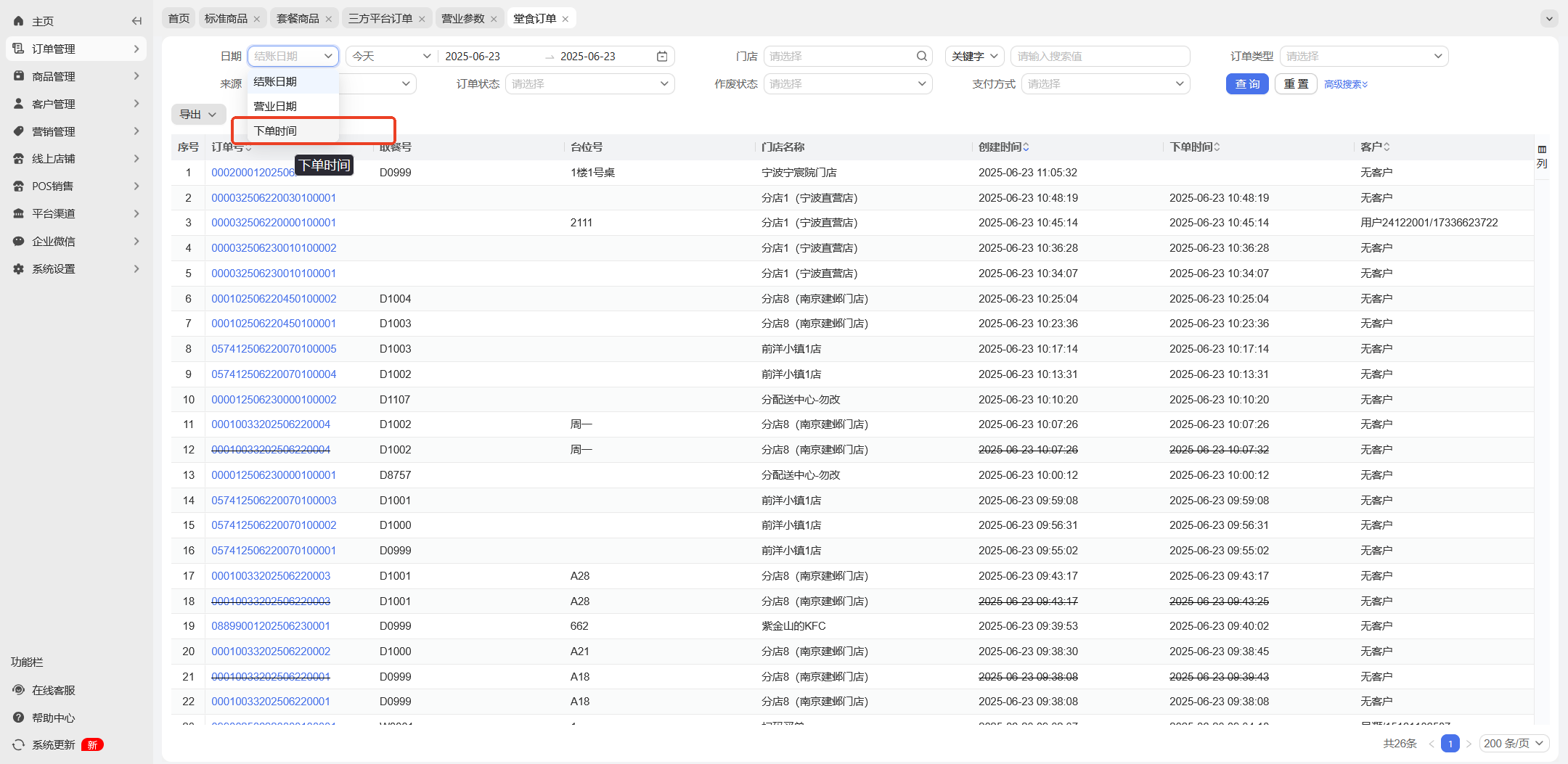The image size is (1568, 764).
Task: Open the 关键字 dropdown
Action: click(x=975, y=56)
